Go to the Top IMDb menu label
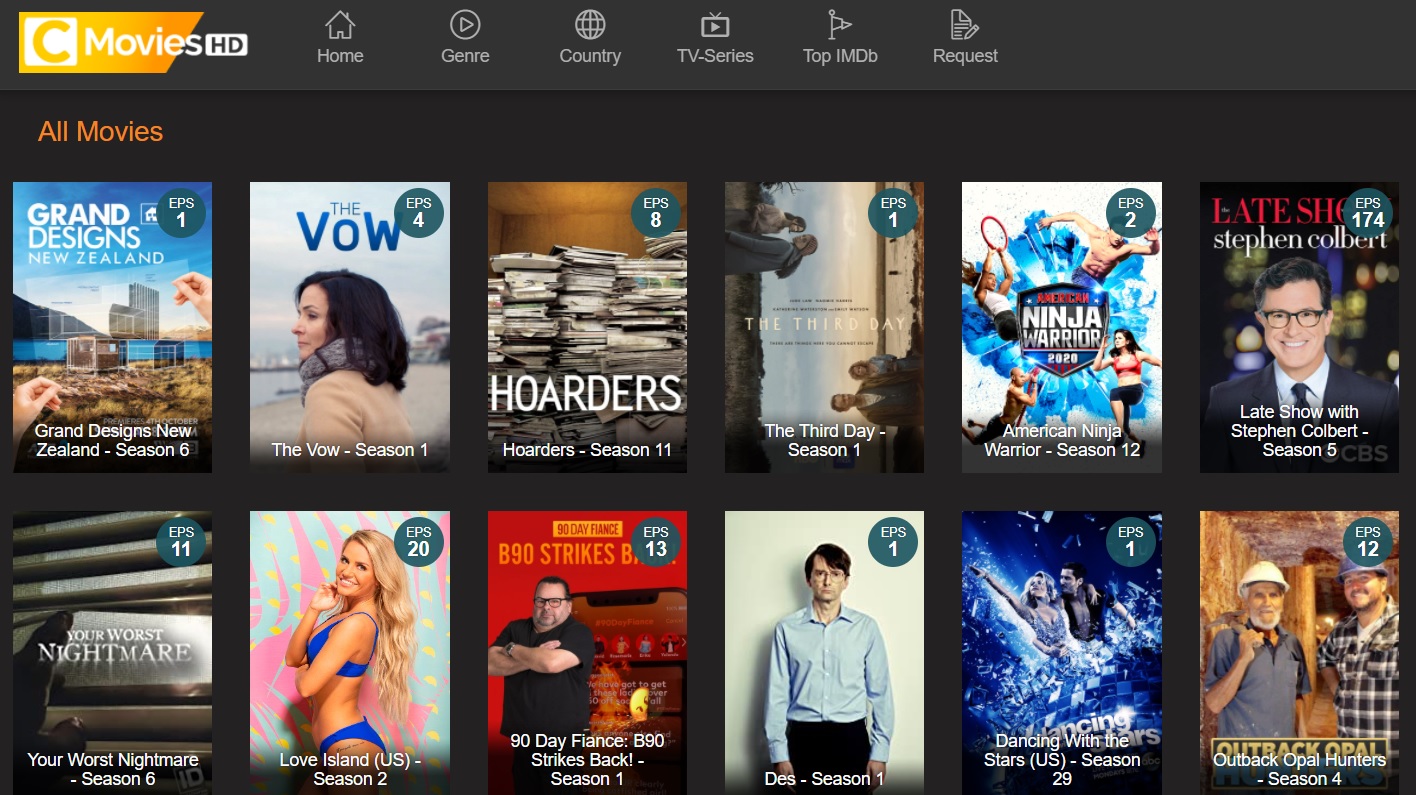Image resolution: width=1416 pixels, height=795 pixels. point(840,56)
